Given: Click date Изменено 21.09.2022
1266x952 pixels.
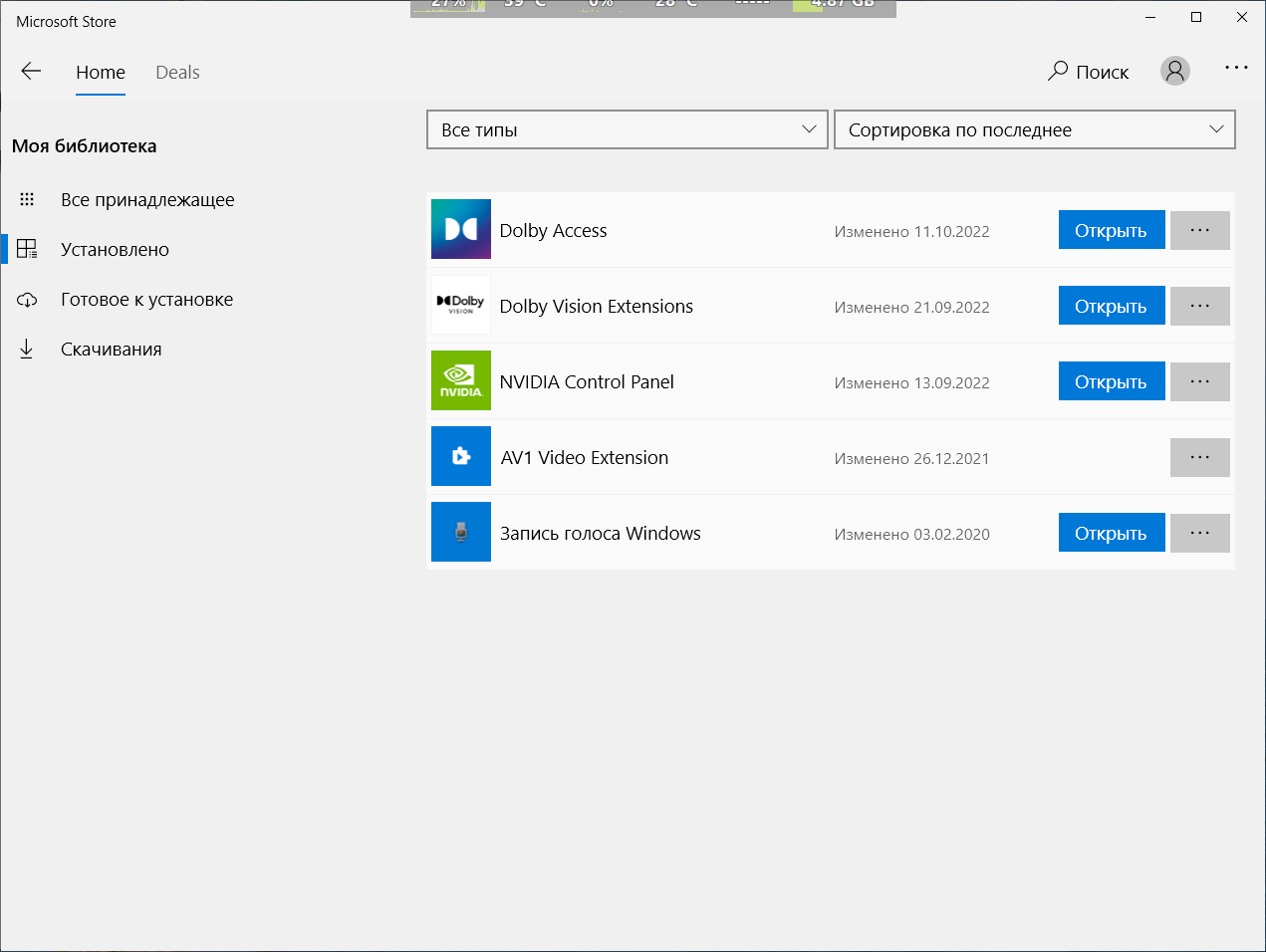Looking at the screenshot, I should [x=912, y=307].
